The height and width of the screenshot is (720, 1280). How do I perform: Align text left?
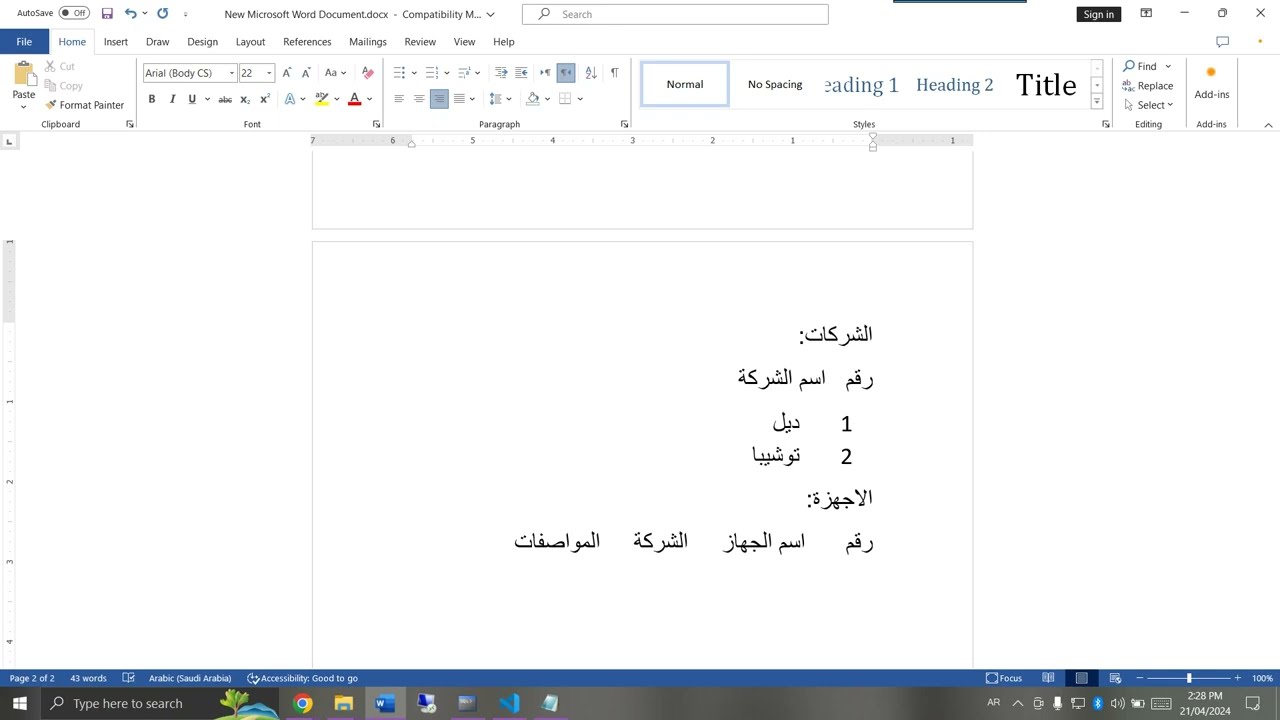[x=399, y=99]
